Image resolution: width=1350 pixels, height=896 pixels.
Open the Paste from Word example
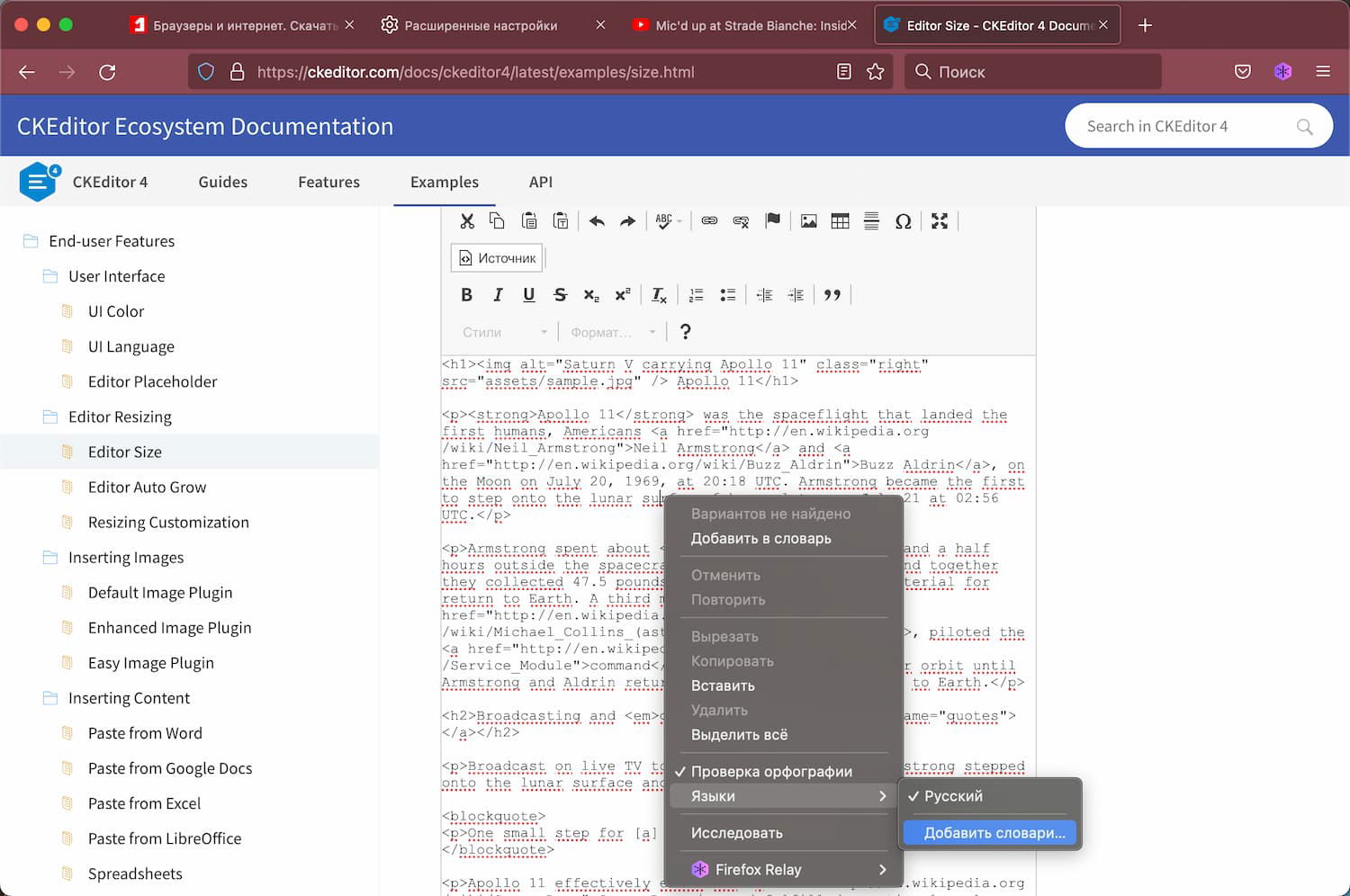point(145,733)
